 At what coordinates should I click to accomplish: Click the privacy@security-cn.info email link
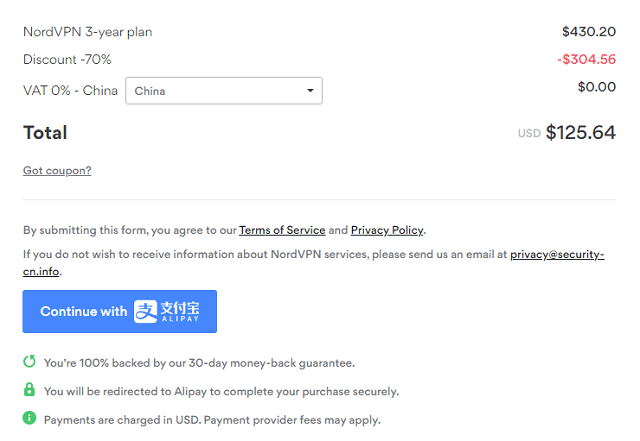[556, 255]
